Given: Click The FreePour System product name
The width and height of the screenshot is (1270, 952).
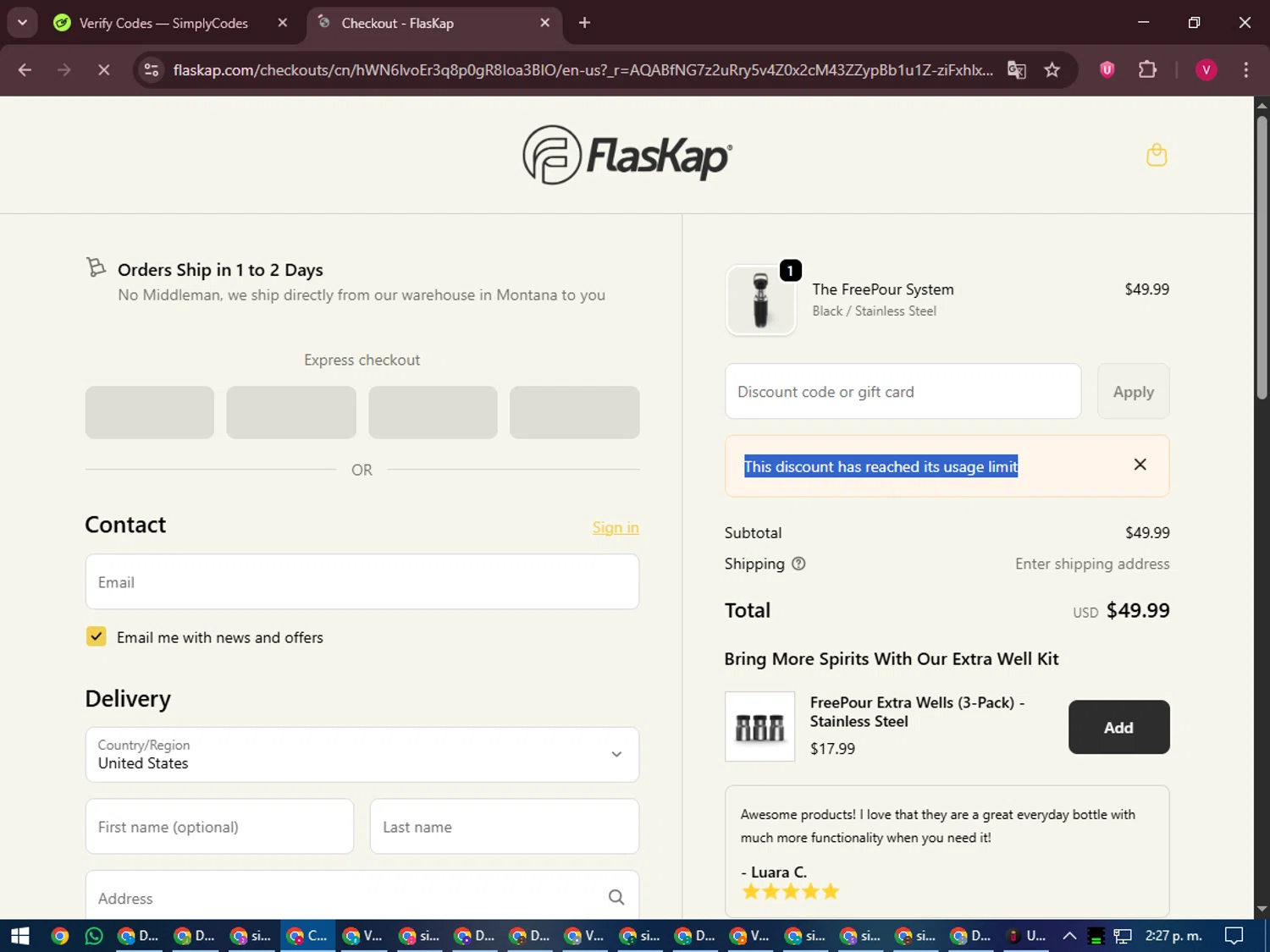Looking at the screenshot, I should 883,289.
